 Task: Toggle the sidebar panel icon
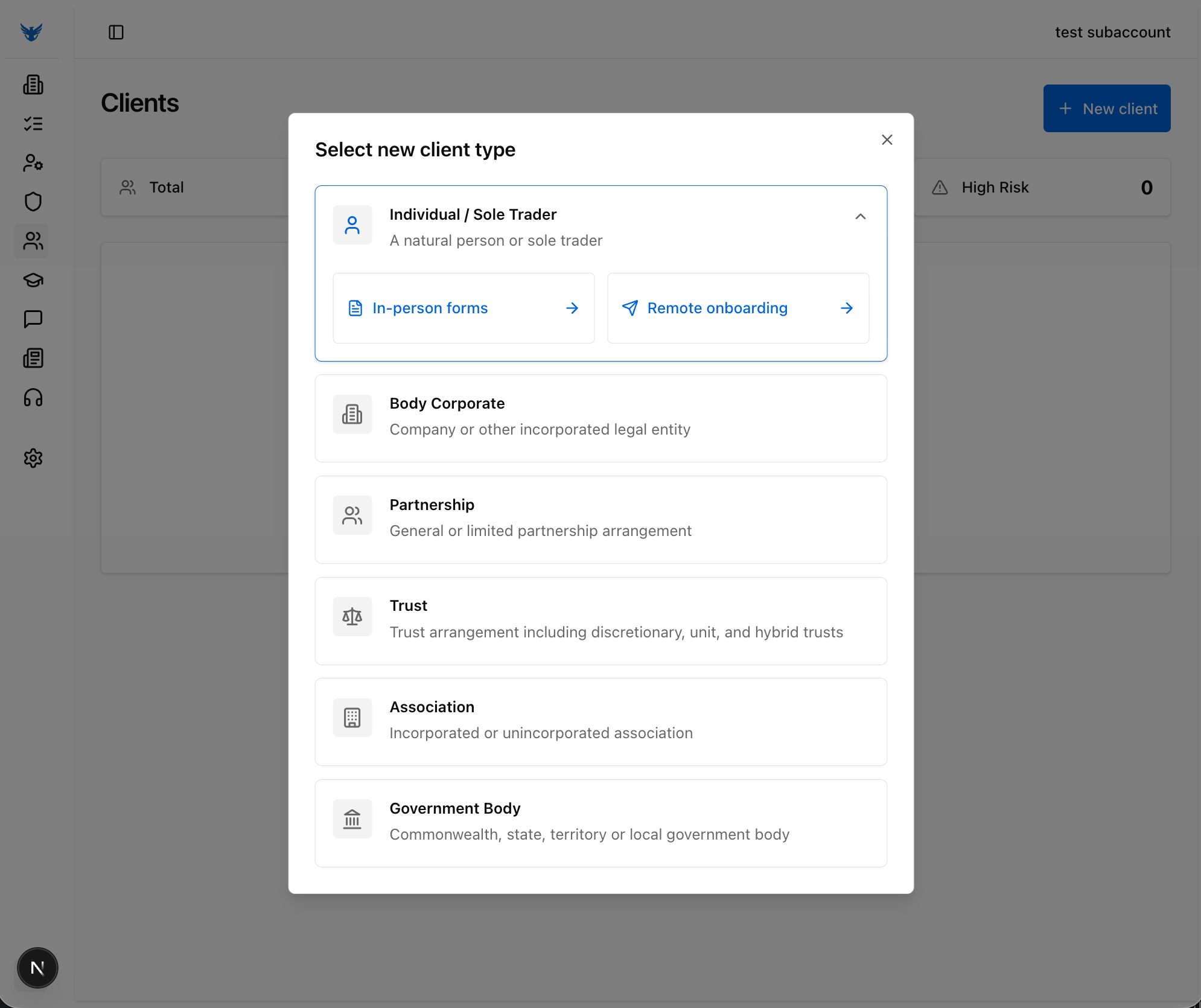(116, 32)
